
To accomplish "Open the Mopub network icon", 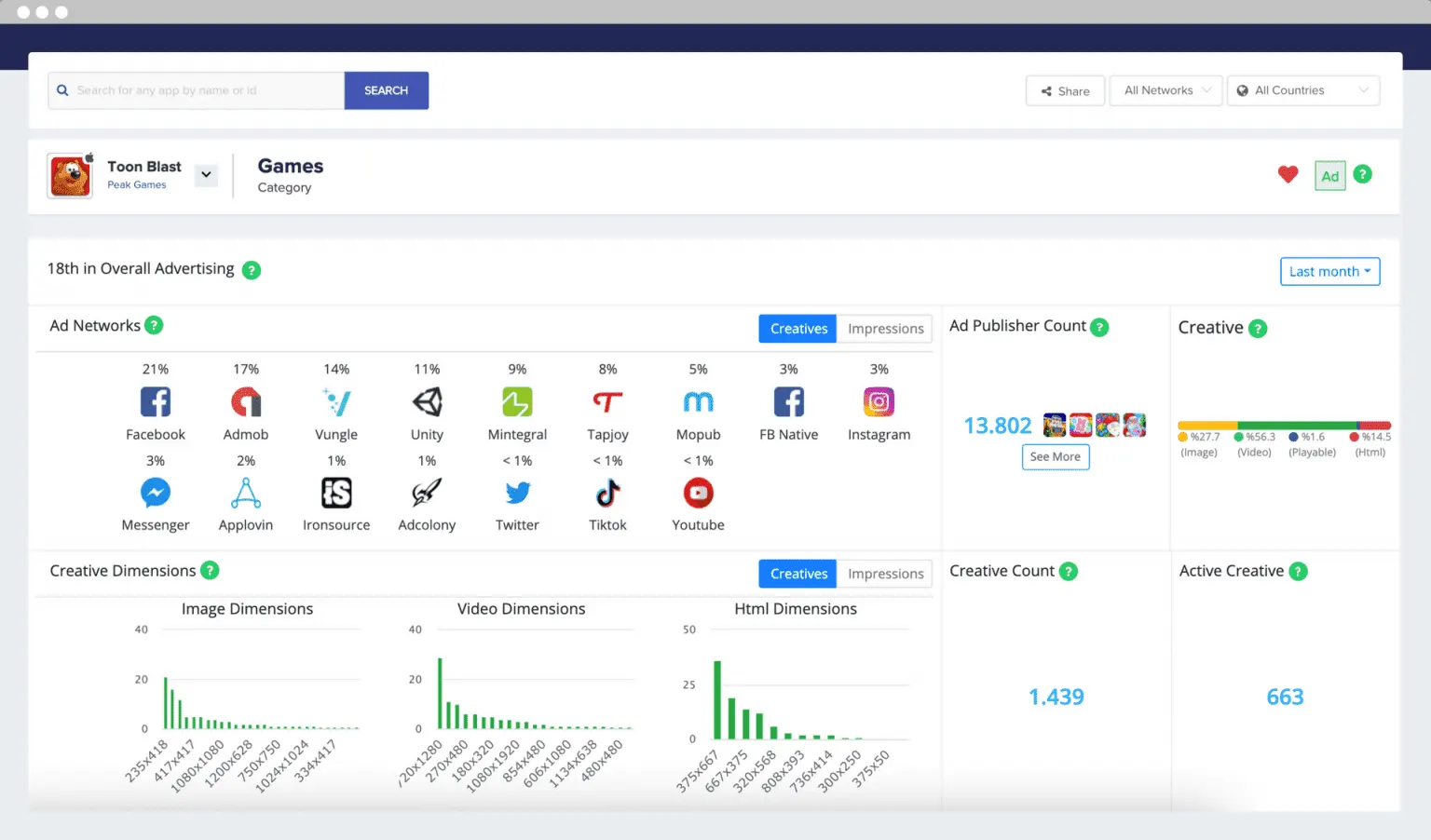I will click(698, 402).
